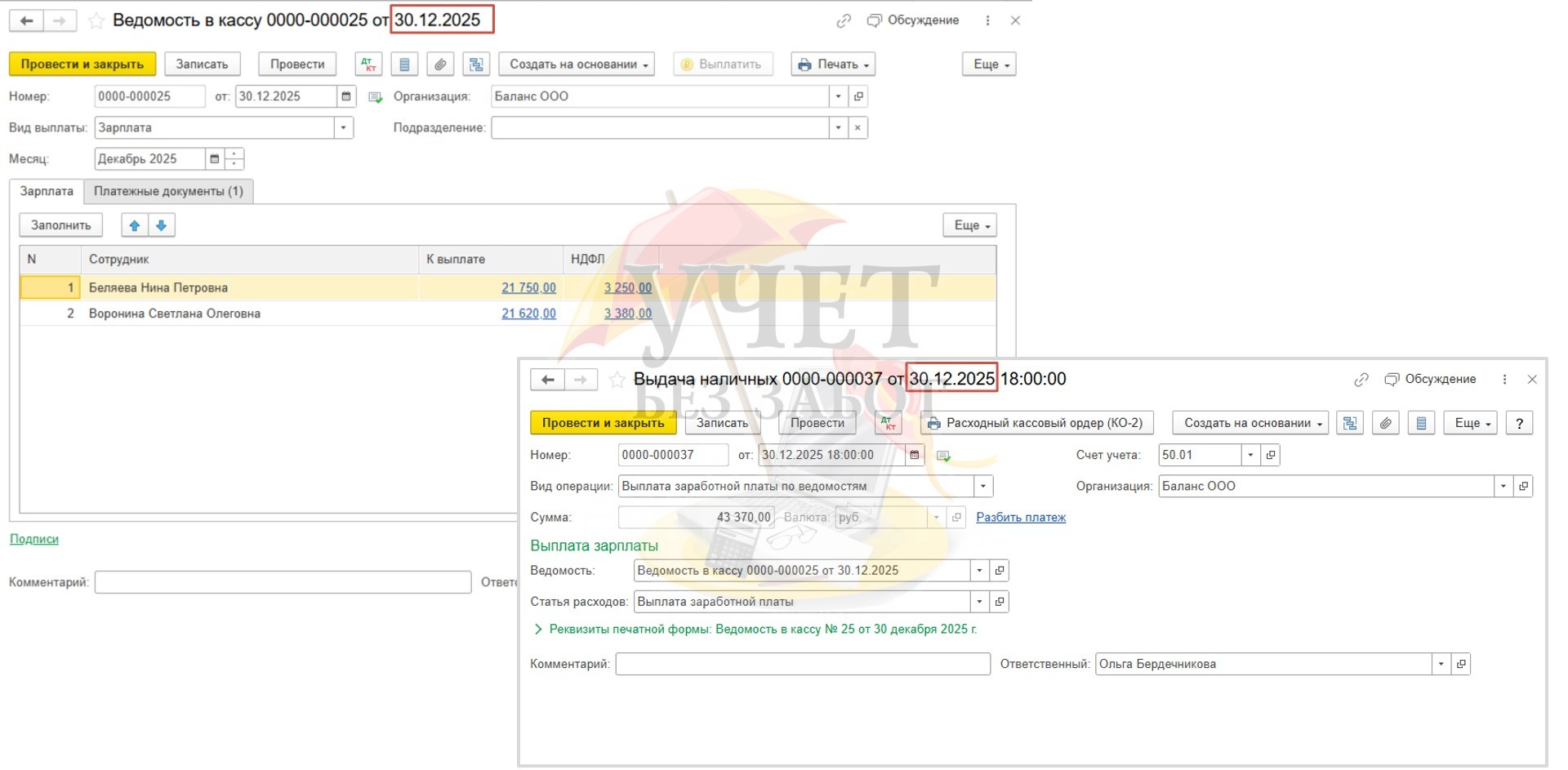Click the back arrow in Выдача наличных window
The width and height of the screenshot is (1568, 770).
point(547,380)
